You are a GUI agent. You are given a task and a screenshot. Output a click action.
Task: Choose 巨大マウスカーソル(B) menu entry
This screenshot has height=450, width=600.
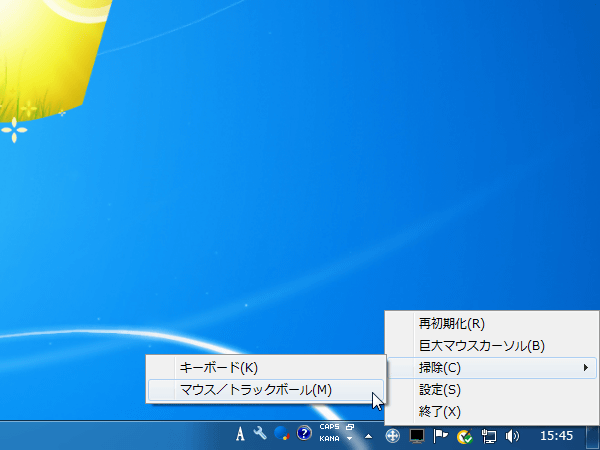point(481,346)
